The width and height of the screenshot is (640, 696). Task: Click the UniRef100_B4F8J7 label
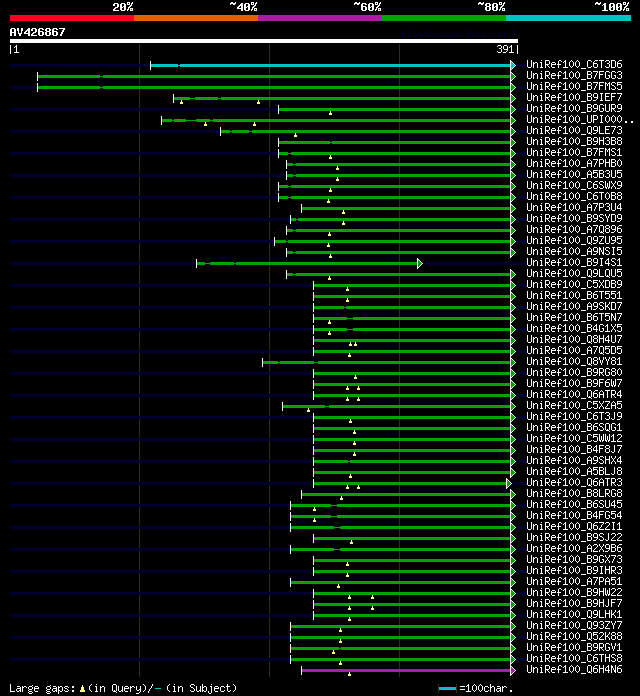(x=574, y=449)
